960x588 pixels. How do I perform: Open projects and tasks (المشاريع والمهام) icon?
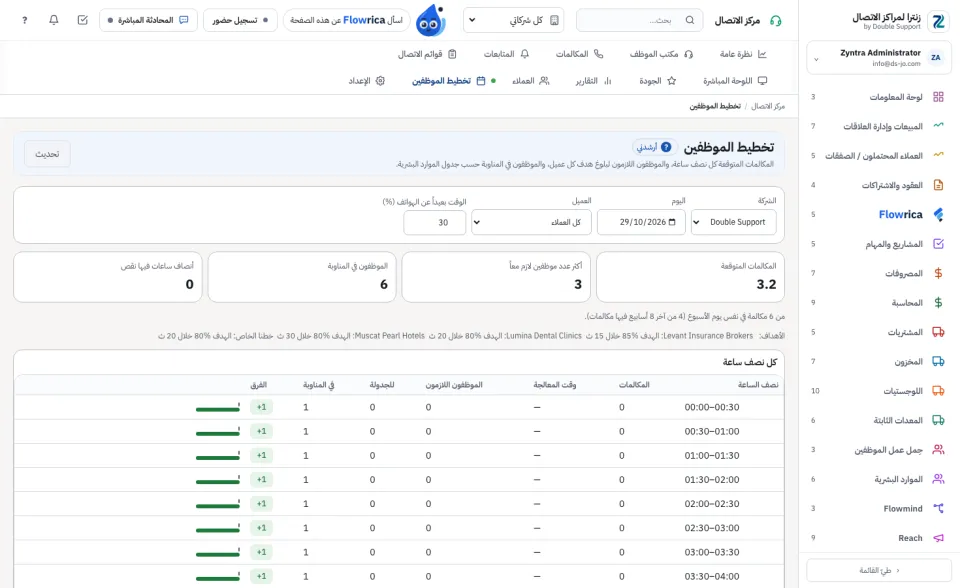pos(938,244)
